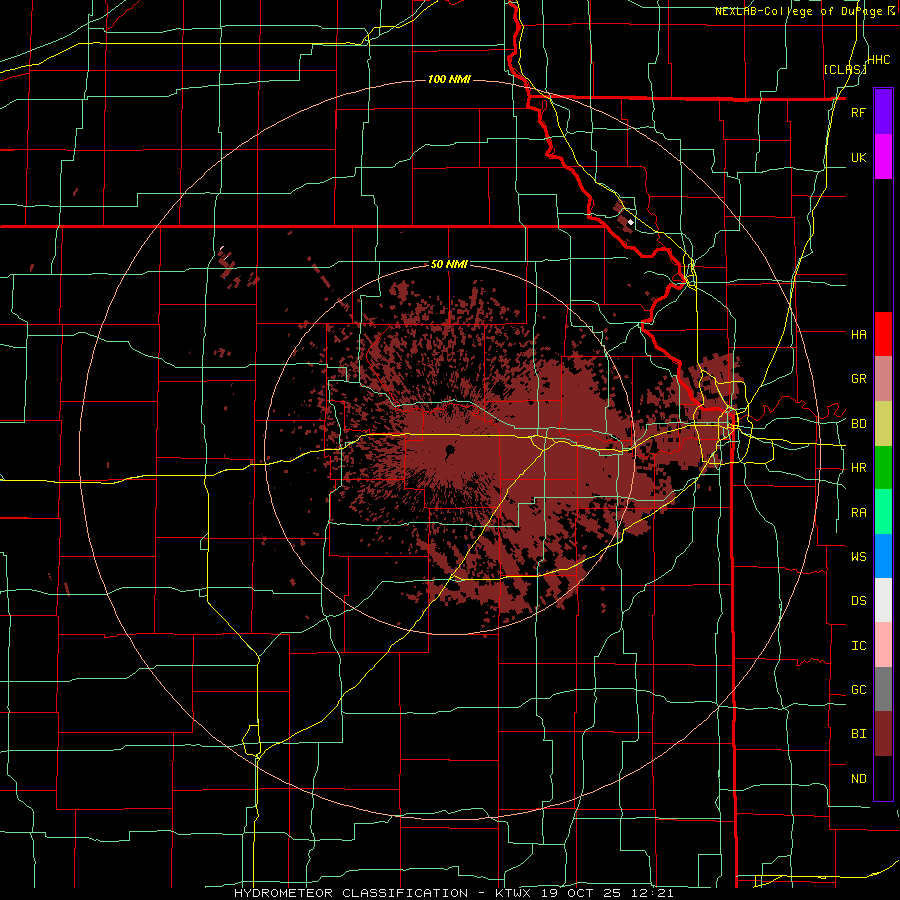This screenshot has height=900, width=900.
Task: Click the purple RF color swatch in legend
Action: (883, 112)
